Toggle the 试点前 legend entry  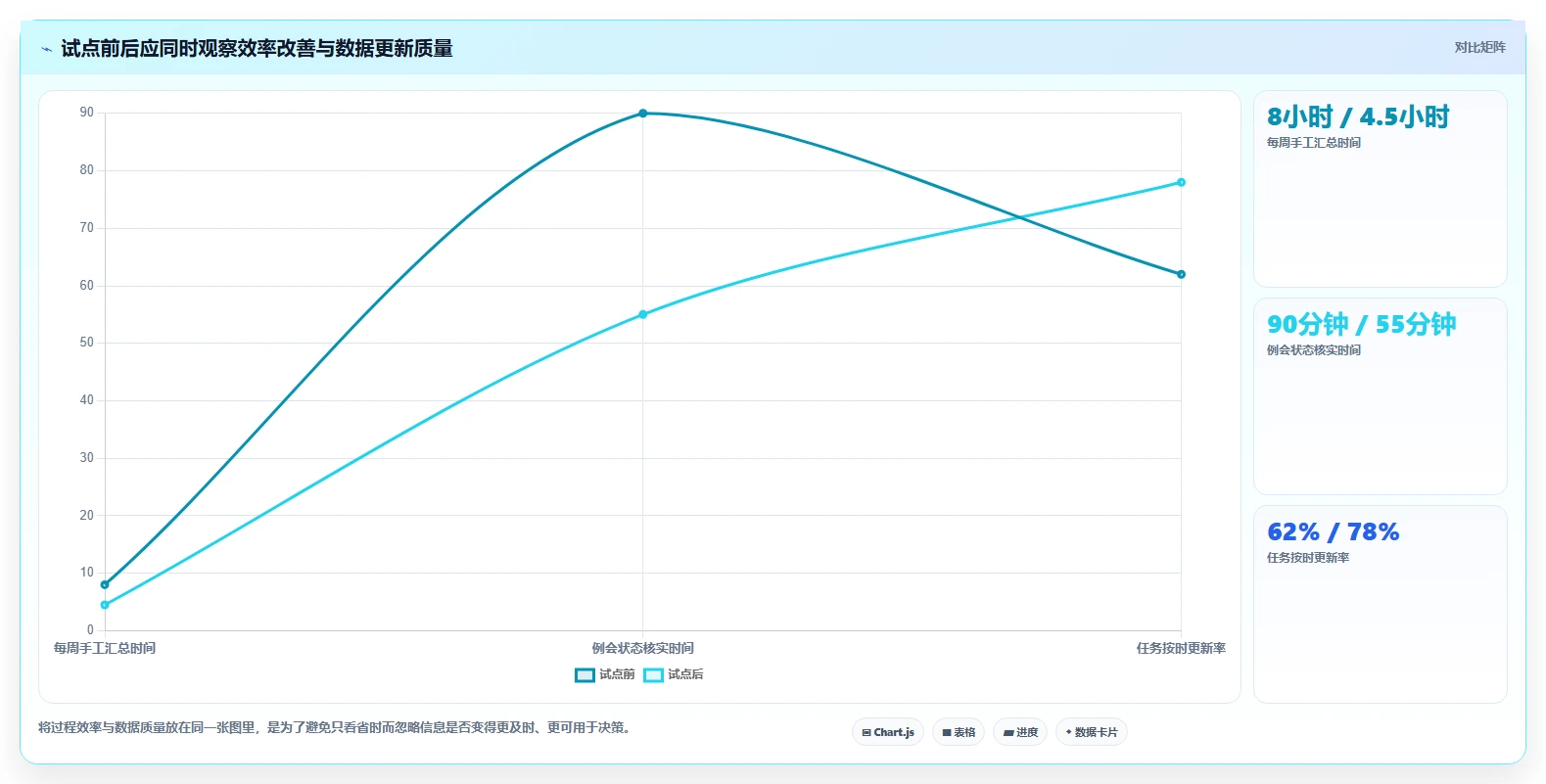point(604,674)
